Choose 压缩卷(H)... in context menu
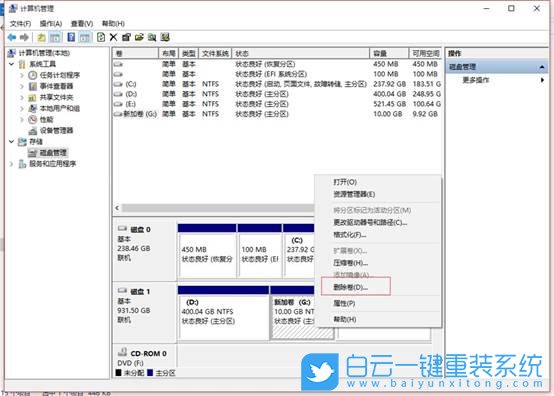Screen dimensions: 554x396 378,263
